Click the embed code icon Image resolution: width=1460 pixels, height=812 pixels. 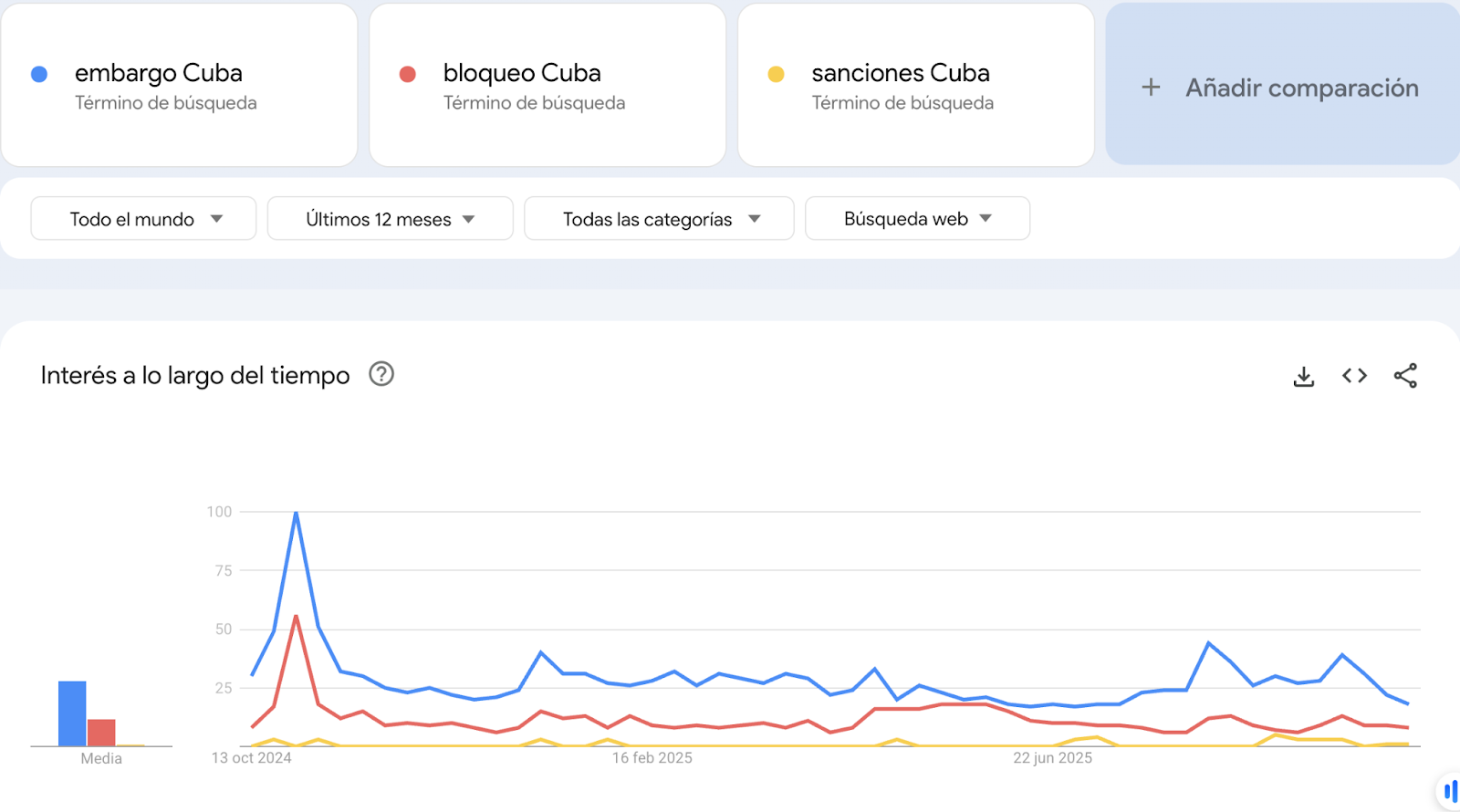point(1354,376)
